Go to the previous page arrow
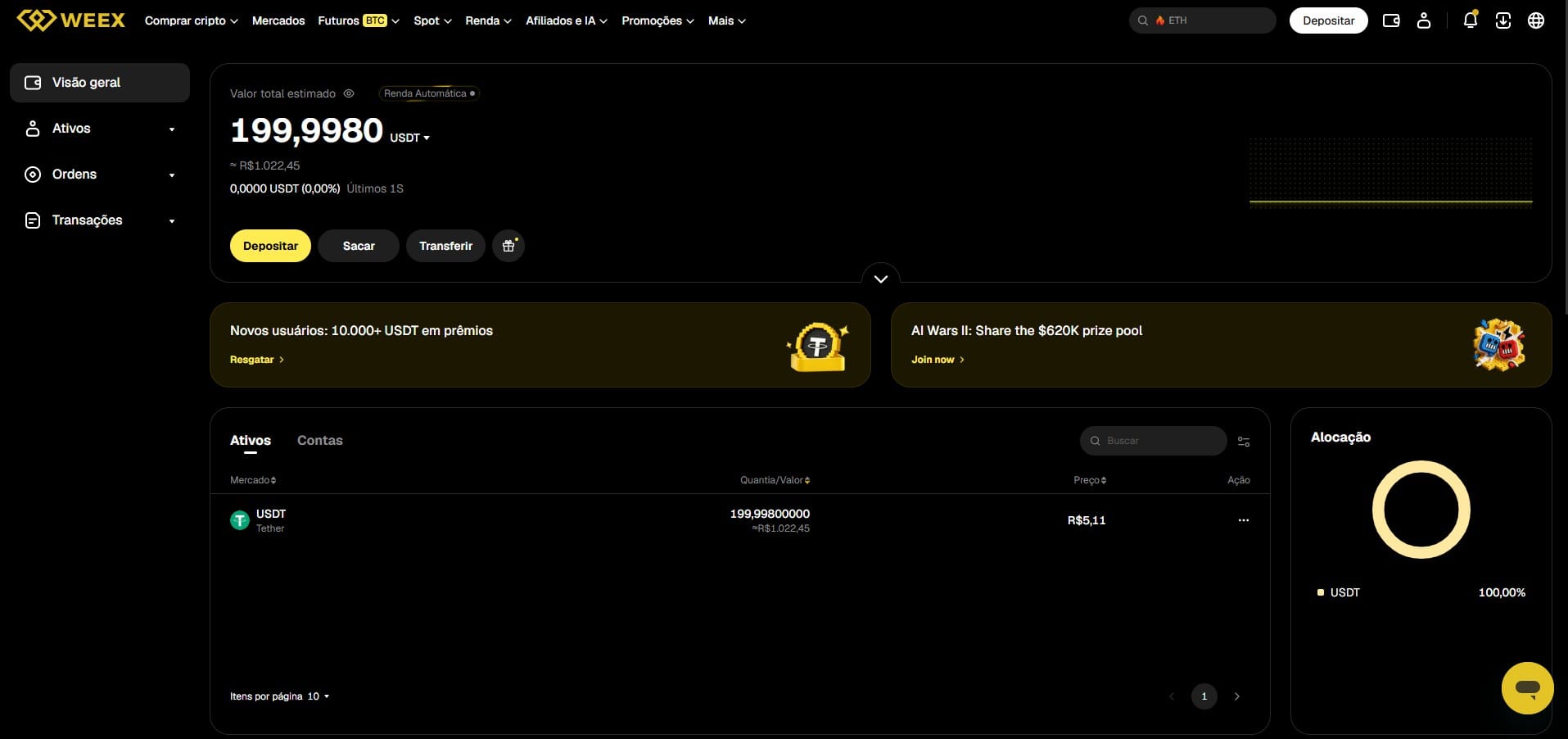 pyautogui.click(x=1172, y=696)
